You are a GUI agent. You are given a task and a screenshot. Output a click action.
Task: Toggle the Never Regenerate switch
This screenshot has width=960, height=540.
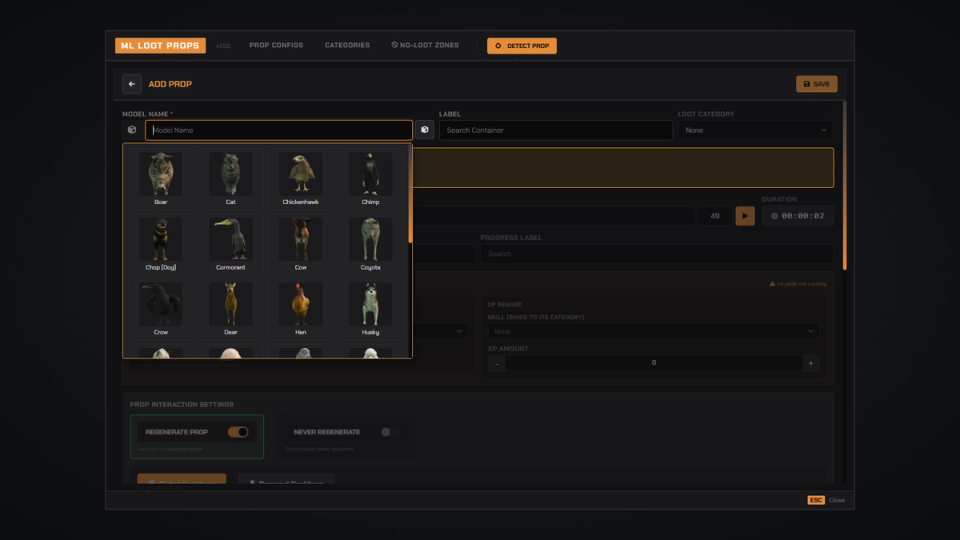point(389,432)
